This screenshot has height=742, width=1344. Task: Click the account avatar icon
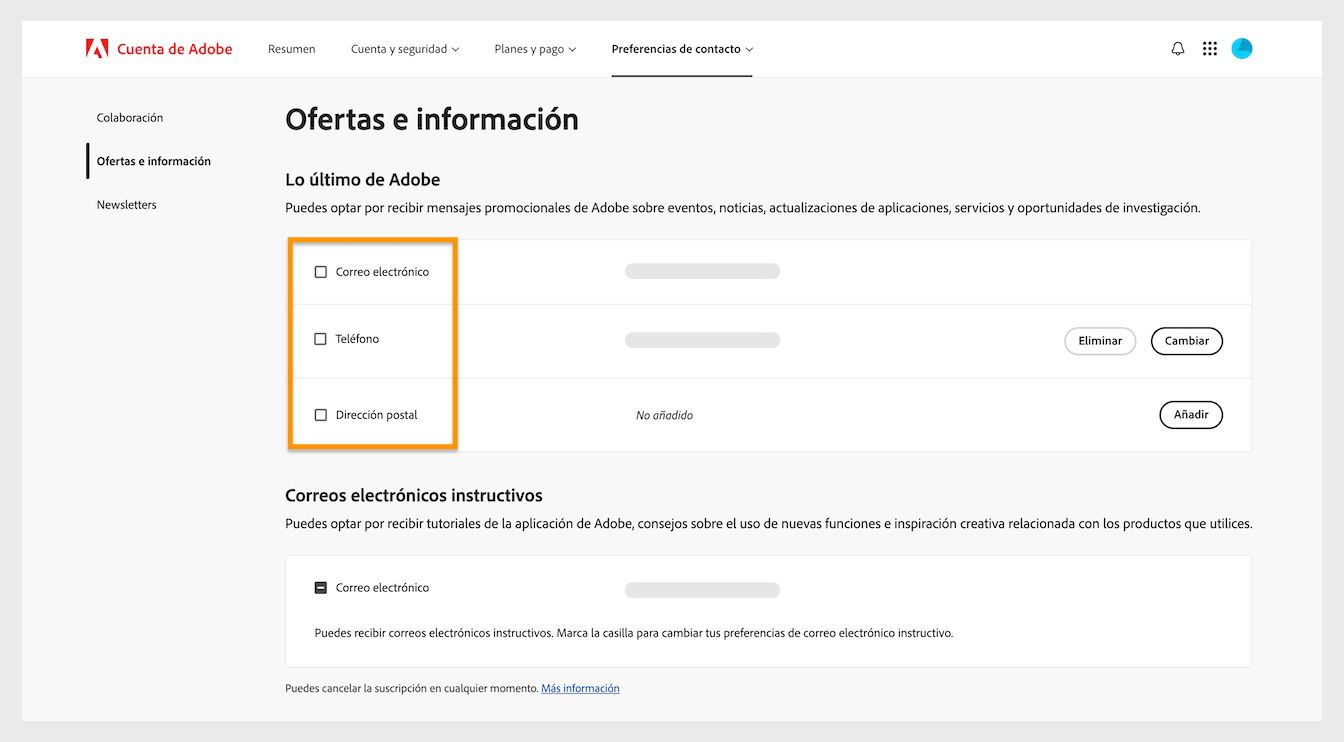(x=1241, y=47)
